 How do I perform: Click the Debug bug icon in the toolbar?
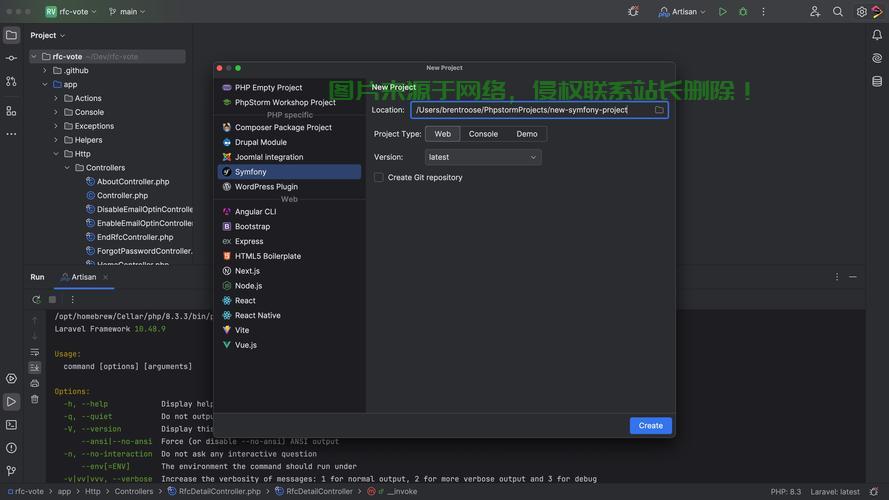coord(743,12)
